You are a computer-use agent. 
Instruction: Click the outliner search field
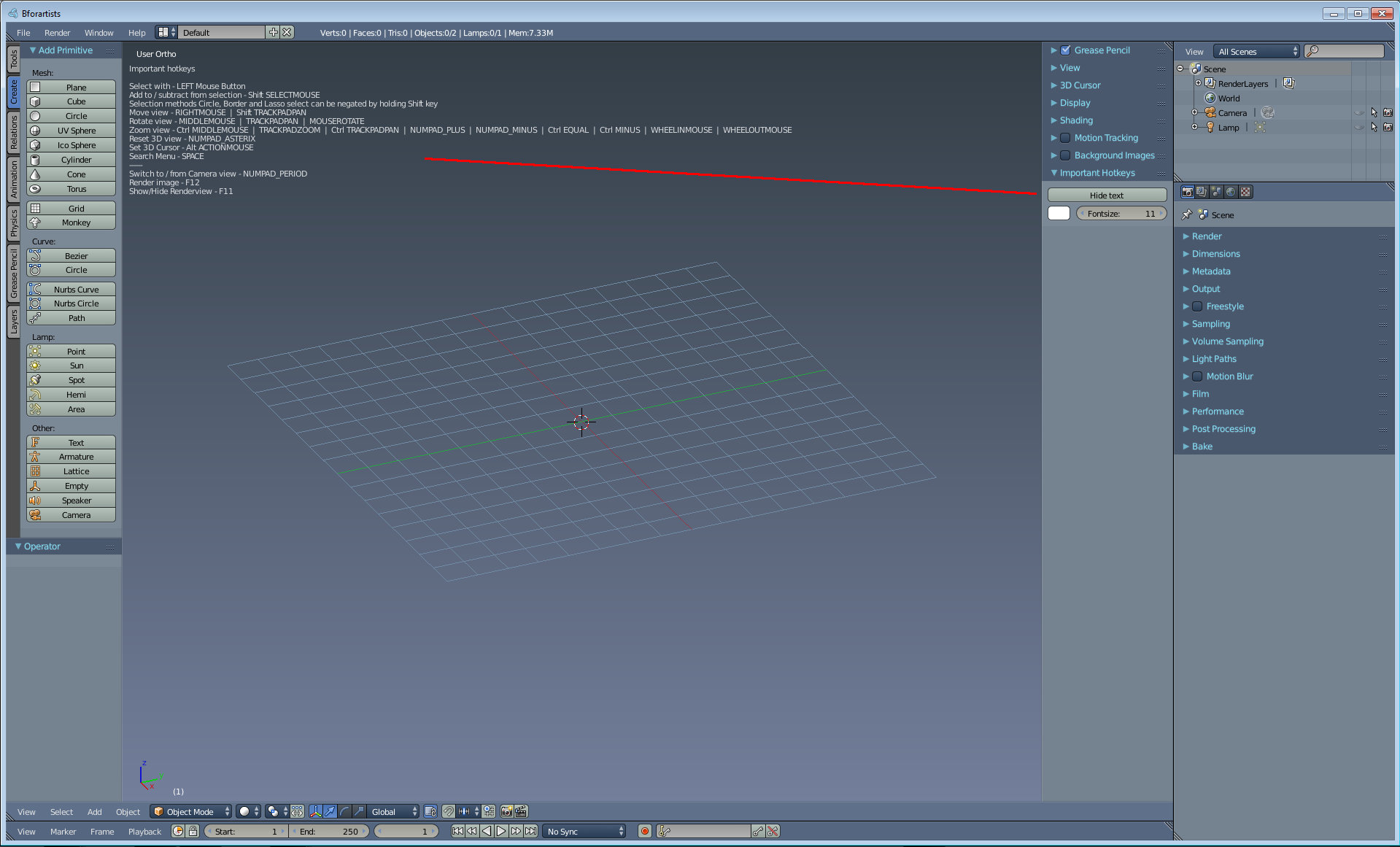pyautogui.click(x=1350, y=51)
